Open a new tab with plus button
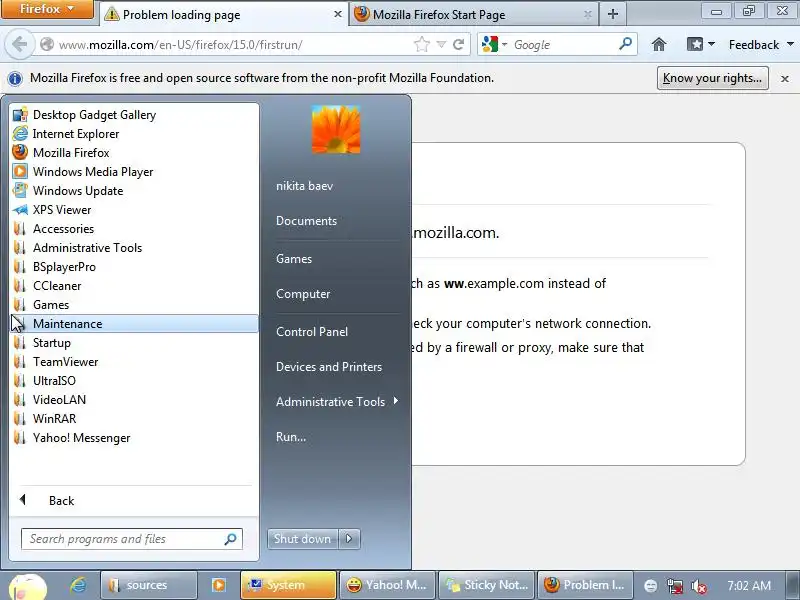The width and height of the screenshot is (800, 600). (x=613, y=14)
